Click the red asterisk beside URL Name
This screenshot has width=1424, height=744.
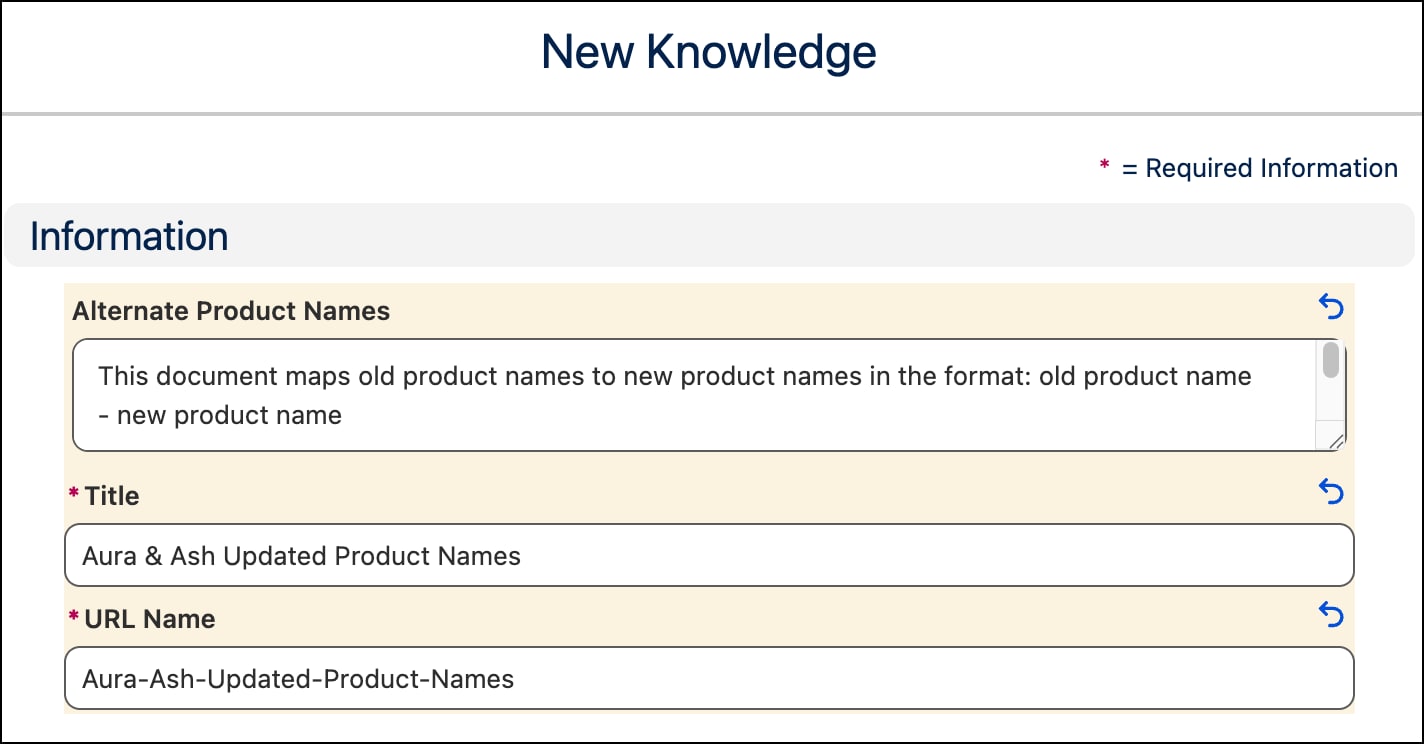73,618
